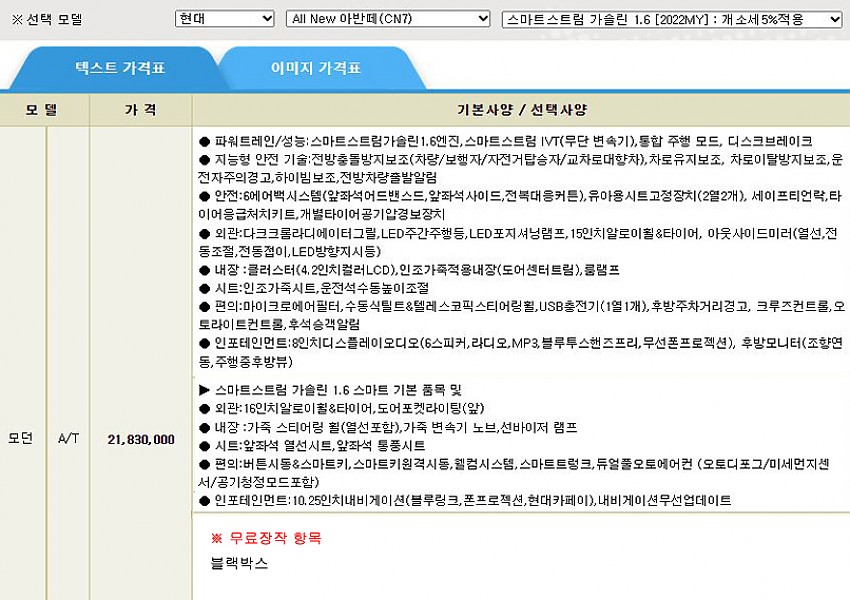Switch to the 이미지 가격표 tab
The width and height of the screenshot is (850, 600).
point(316,69)
